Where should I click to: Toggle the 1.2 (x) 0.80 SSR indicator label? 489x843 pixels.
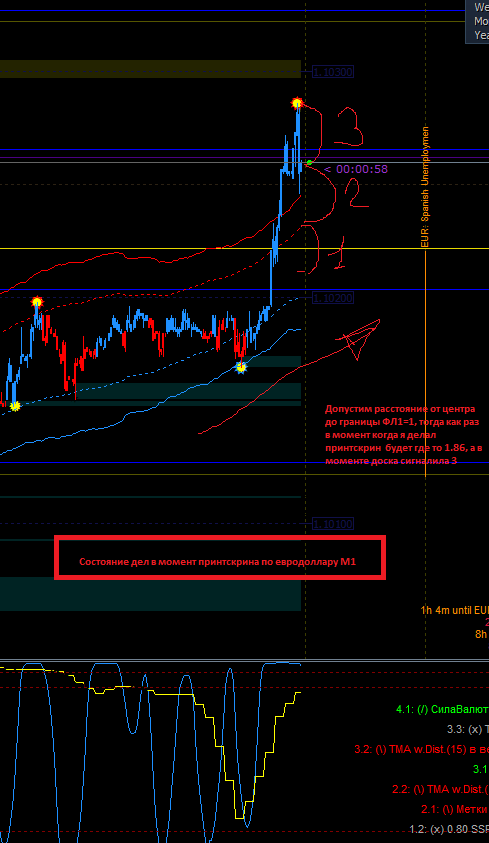(449, 829)
